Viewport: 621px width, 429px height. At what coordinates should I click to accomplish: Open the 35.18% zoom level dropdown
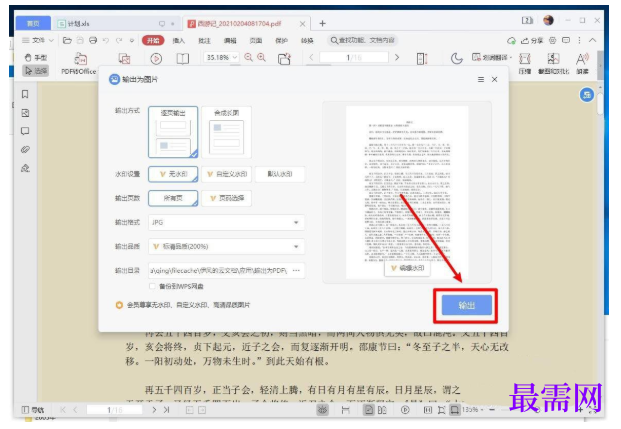[x=221, y=57]
